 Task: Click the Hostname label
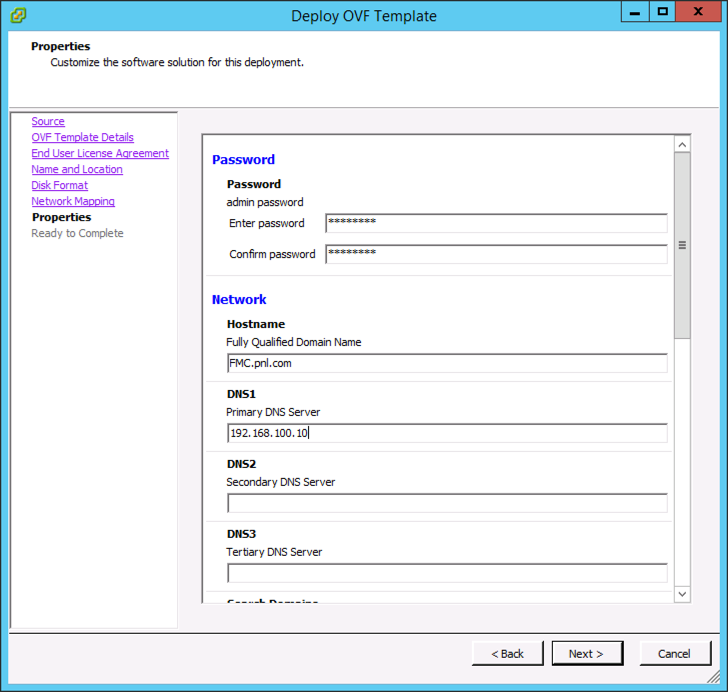[x=256, y=324]
